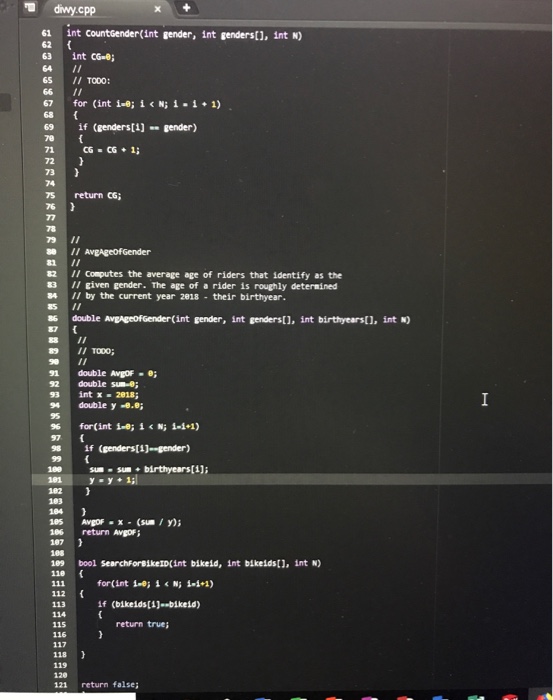Click the 'sum = sum + birthyears[i];' statement
The image size is (553, 700).
click(149, 469)
